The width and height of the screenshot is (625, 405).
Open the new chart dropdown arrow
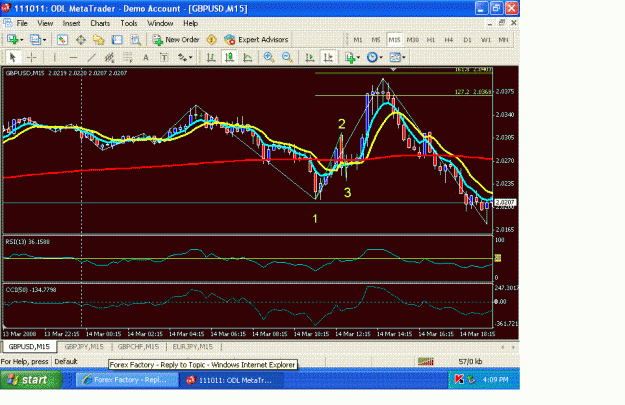22,40
